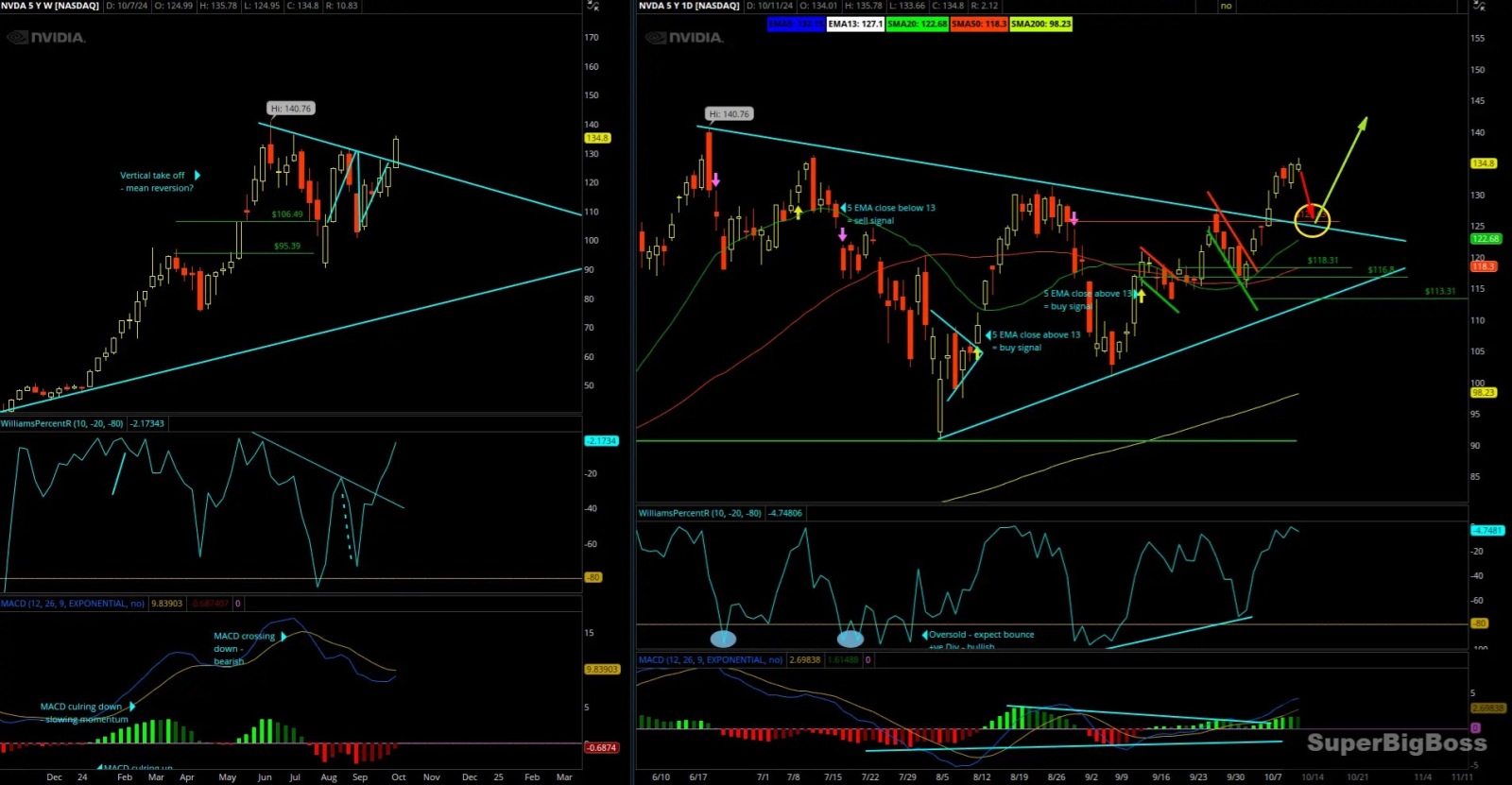Viewport: 1512px width, 785px height.
Task: Maximize the daily NVDA chart cell
Action: (1480, 6)
